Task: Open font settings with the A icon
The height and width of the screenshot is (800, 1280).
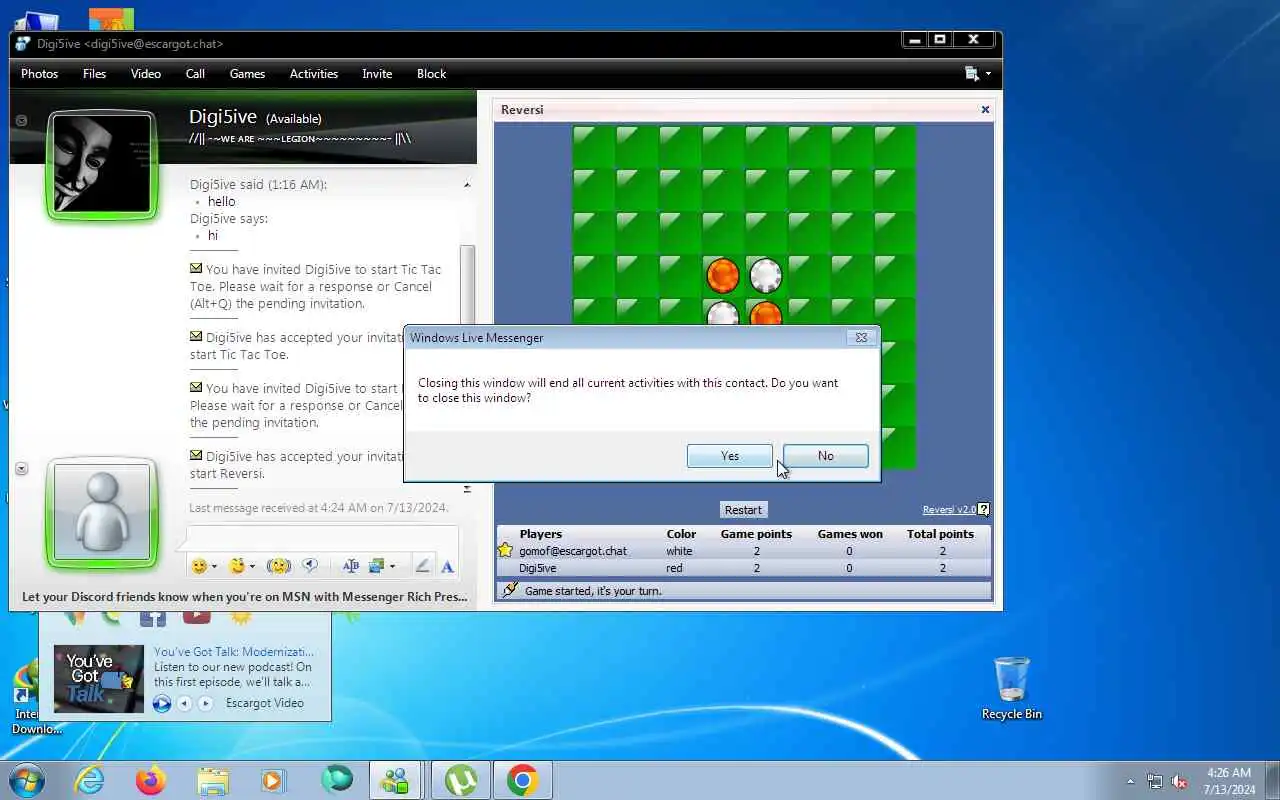Action: [447, 566]
